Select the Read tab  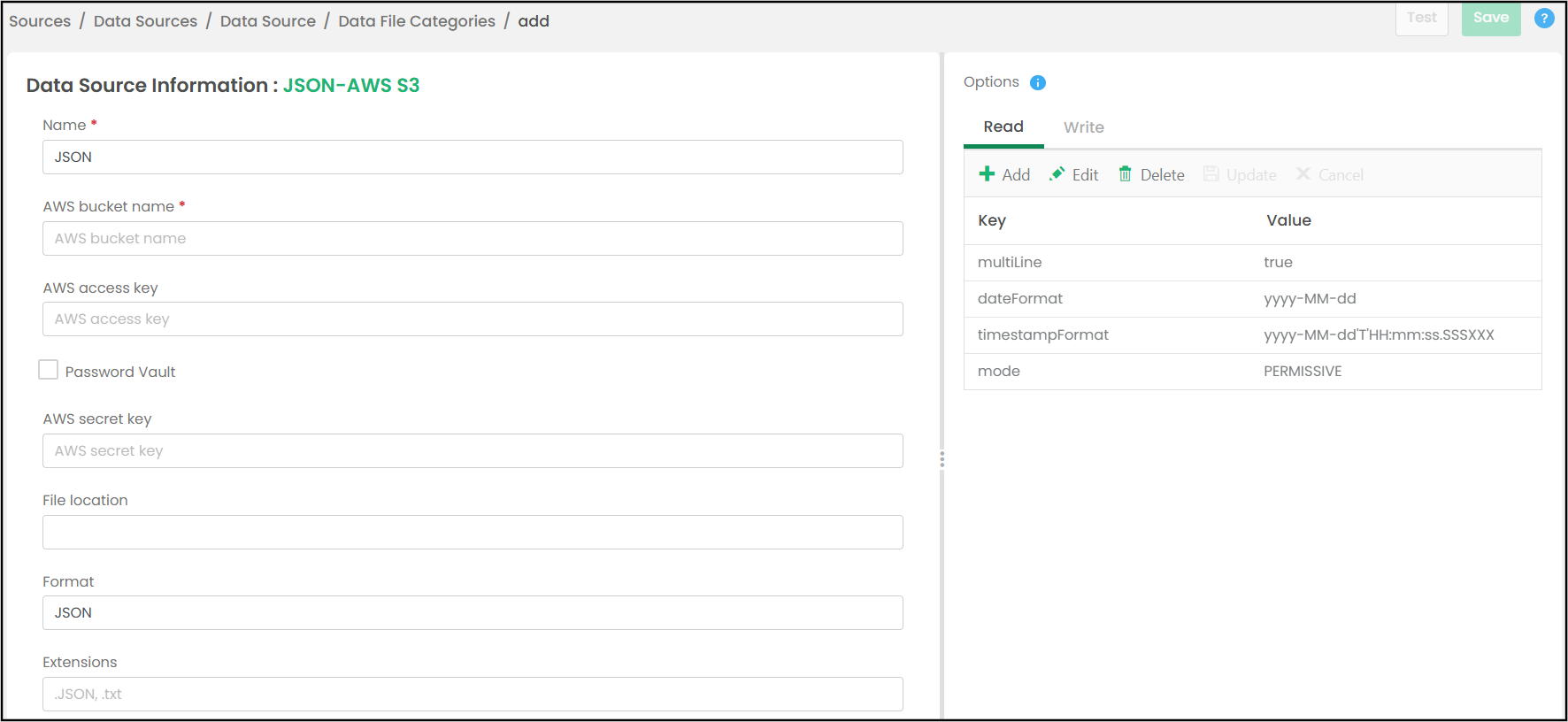pyautogui.click(x=1003, y=127)
